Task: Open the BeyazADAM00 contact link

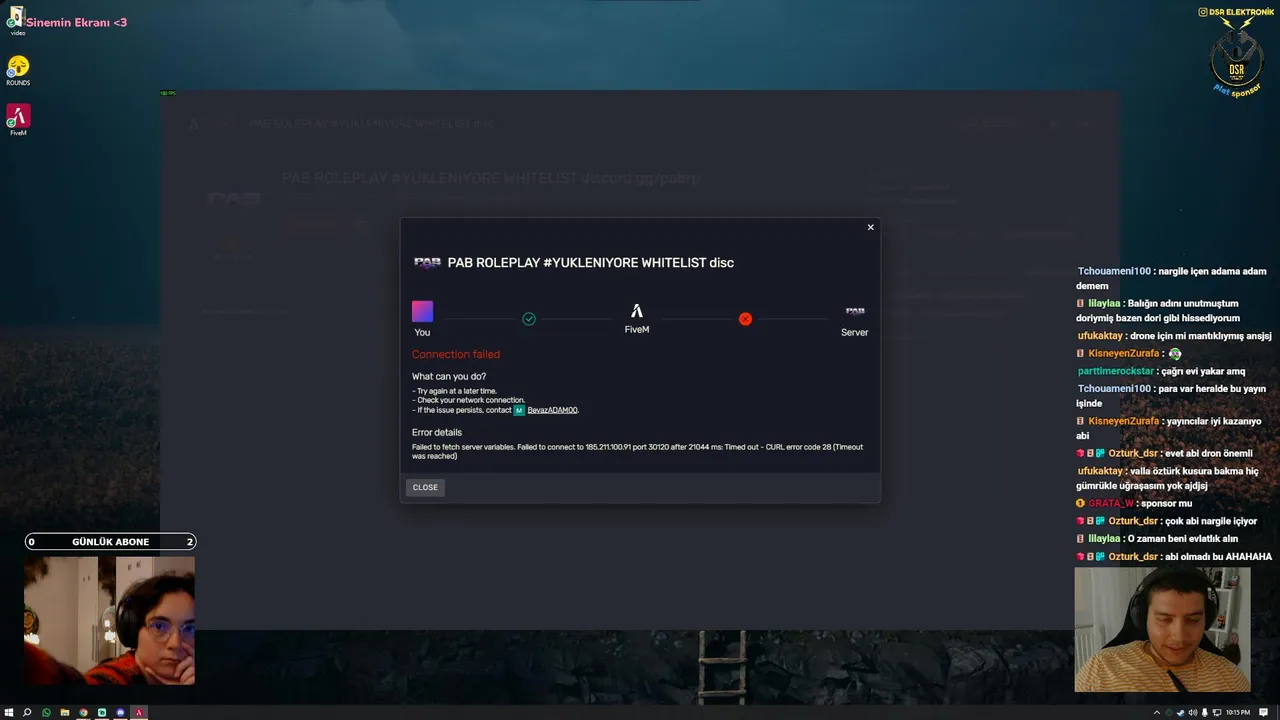Action: 552,410
